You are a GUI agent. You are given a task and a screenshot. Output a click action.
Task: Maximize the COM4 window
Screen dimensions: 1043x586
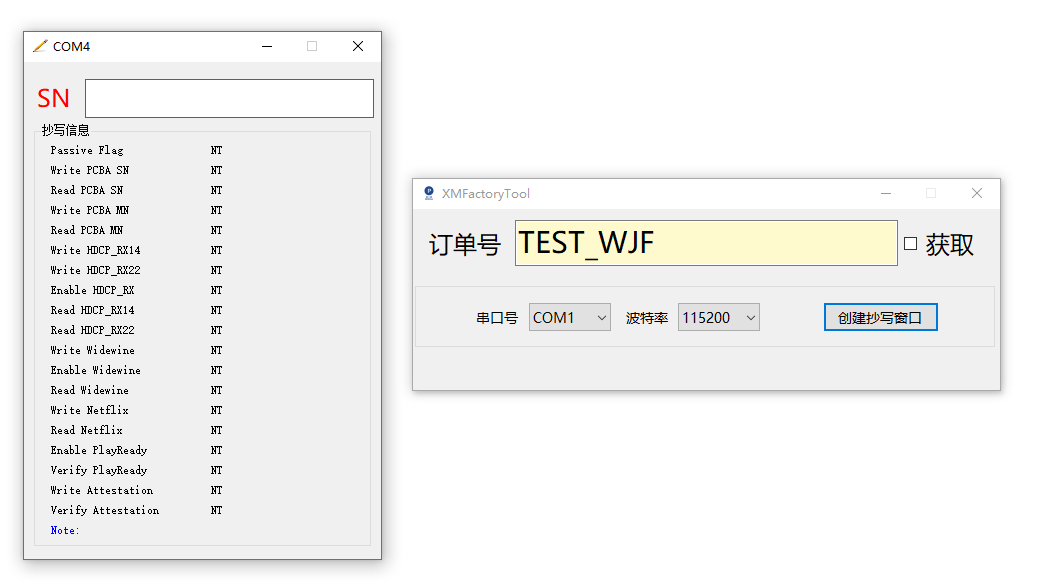point(312,46)
